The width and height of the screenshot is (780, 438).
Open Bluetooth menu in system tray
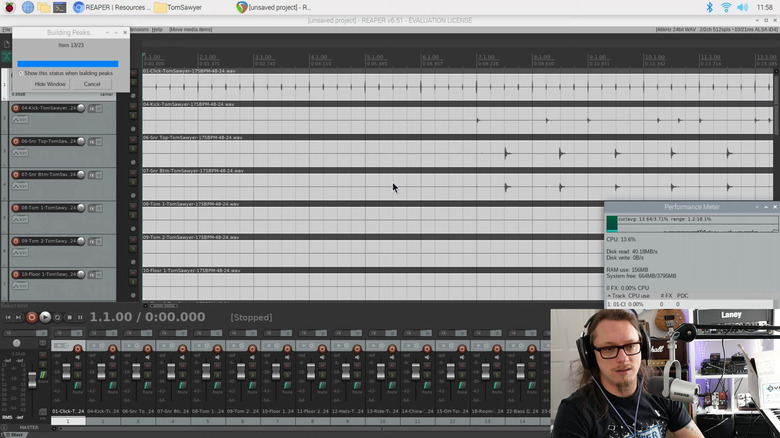point(710,7)
